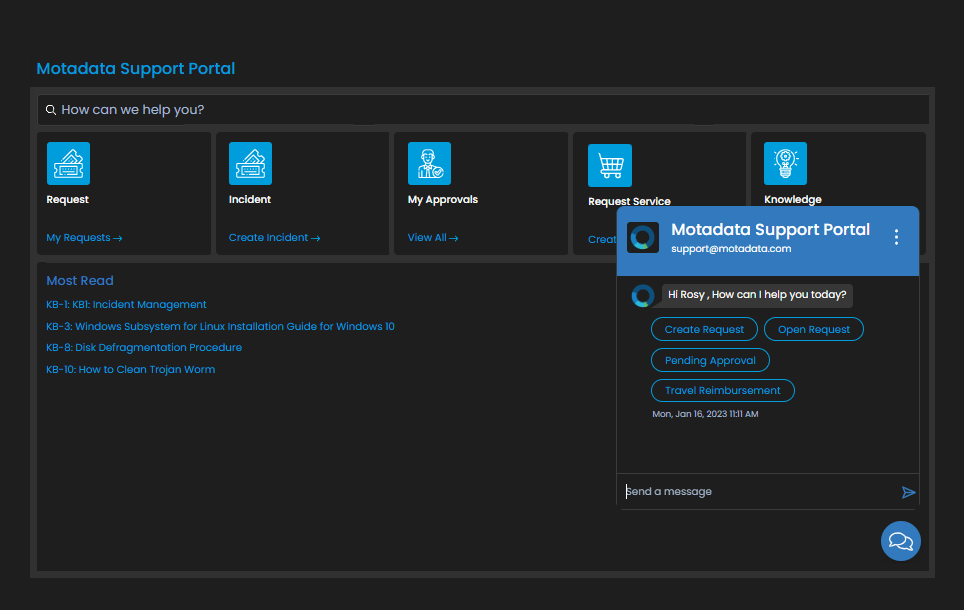Click the Request Service shopping cart icon

click(610, 165)
